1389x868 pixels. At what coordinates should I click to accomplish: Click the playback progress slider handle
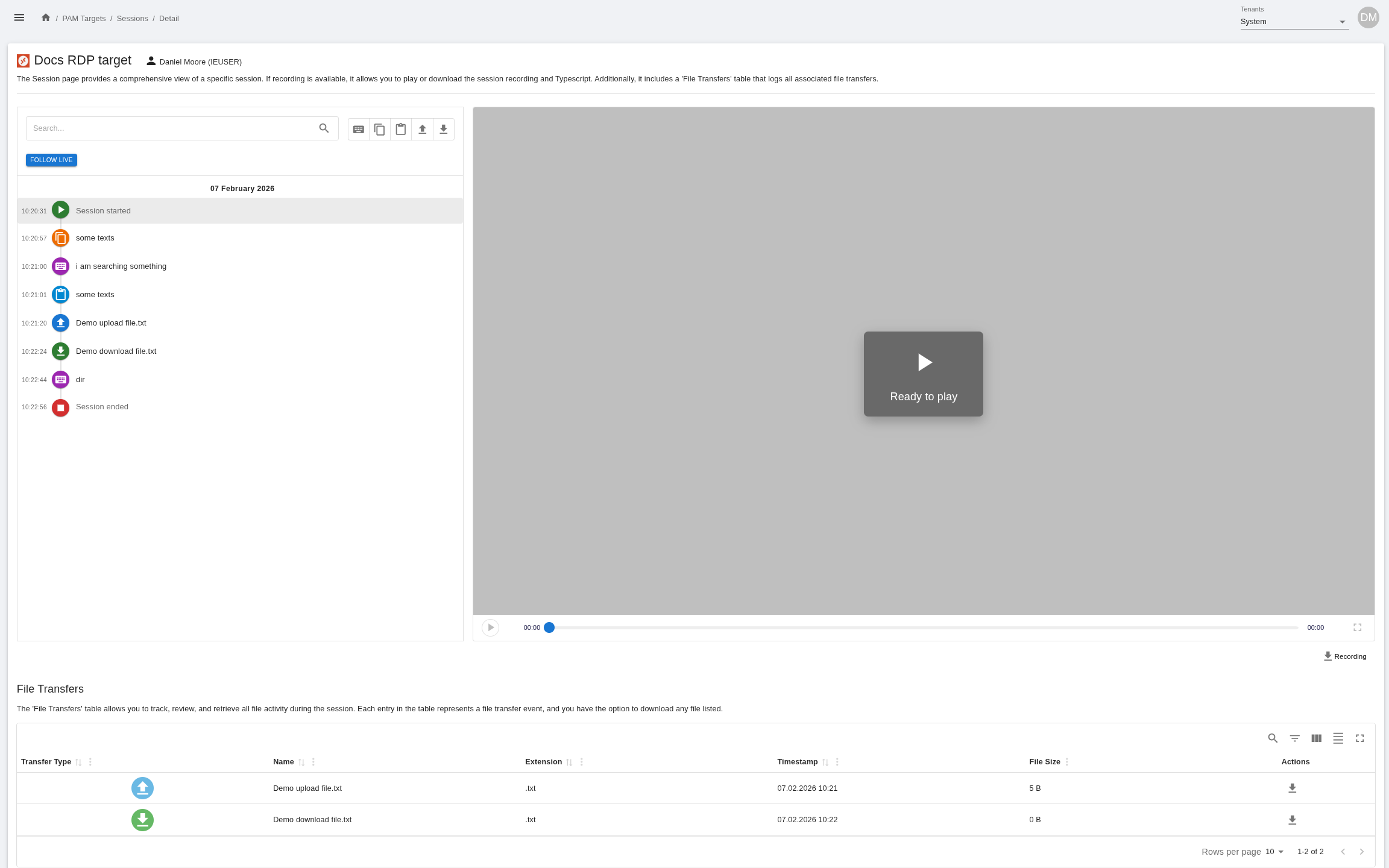point(549,627)
